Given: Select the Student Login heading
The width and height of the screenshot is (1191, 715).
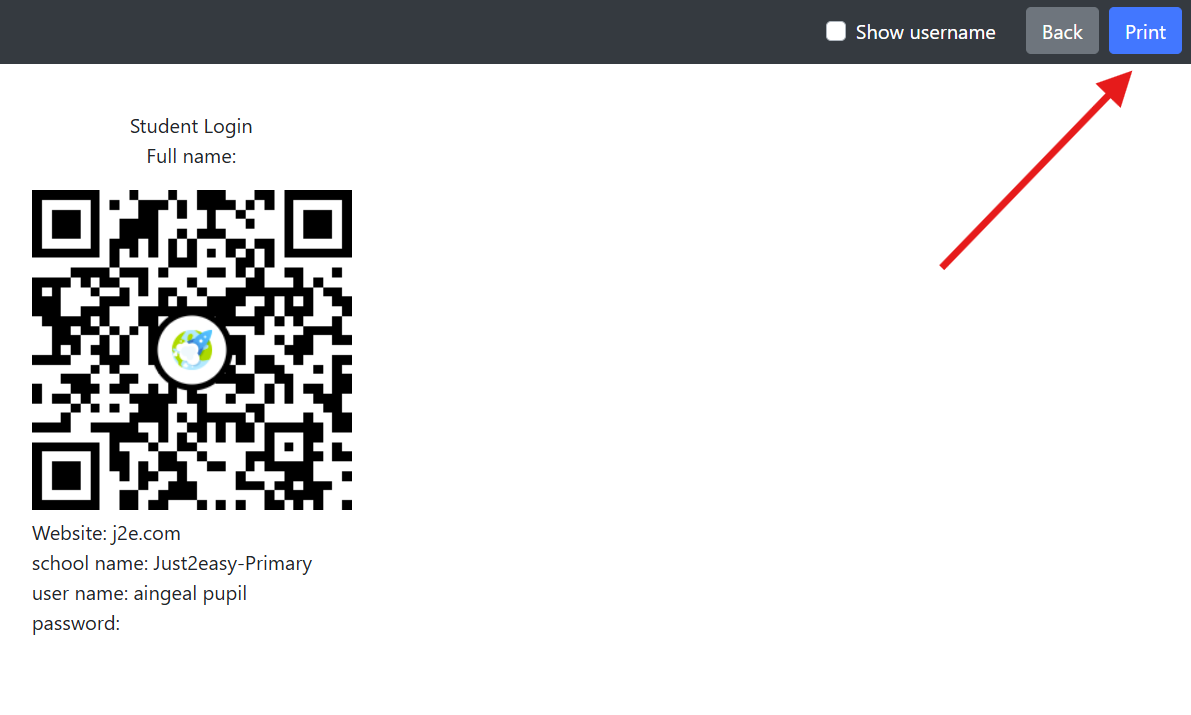Looking at the screenshot, I should coord(191,126).
